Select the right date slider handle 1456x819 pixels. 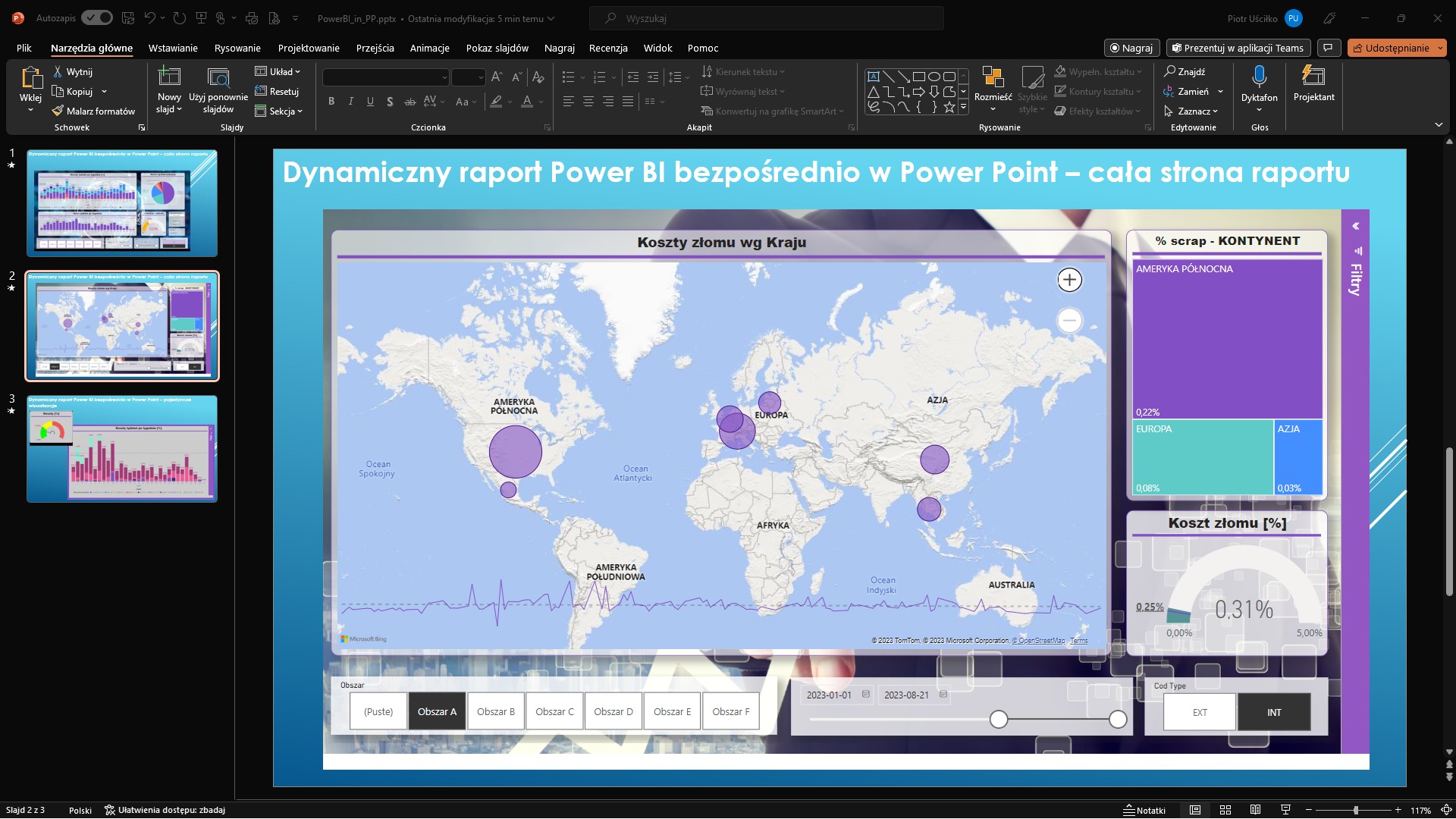[1118, 719]
